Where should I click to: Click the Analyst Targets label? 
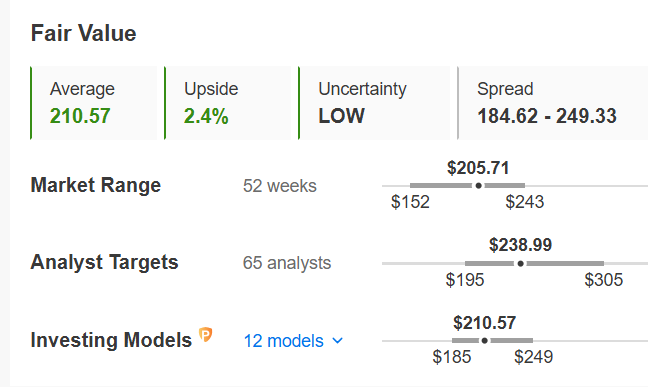105,262
